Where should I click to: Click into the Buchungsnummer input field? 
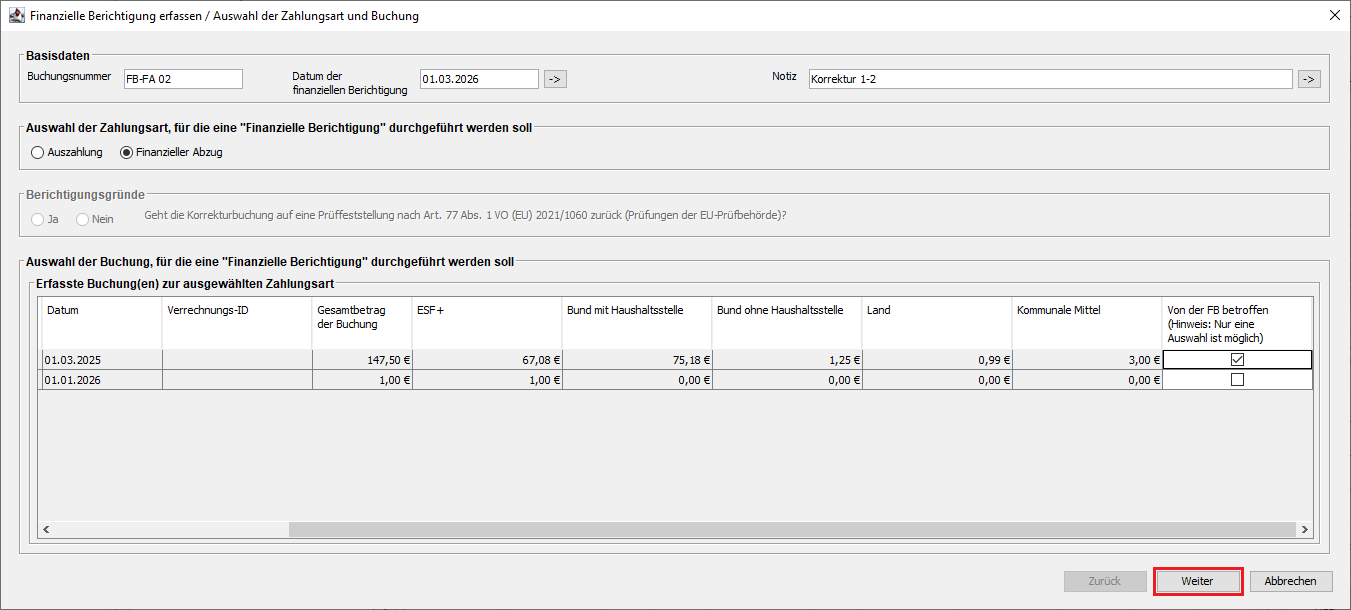click(182, 79)
